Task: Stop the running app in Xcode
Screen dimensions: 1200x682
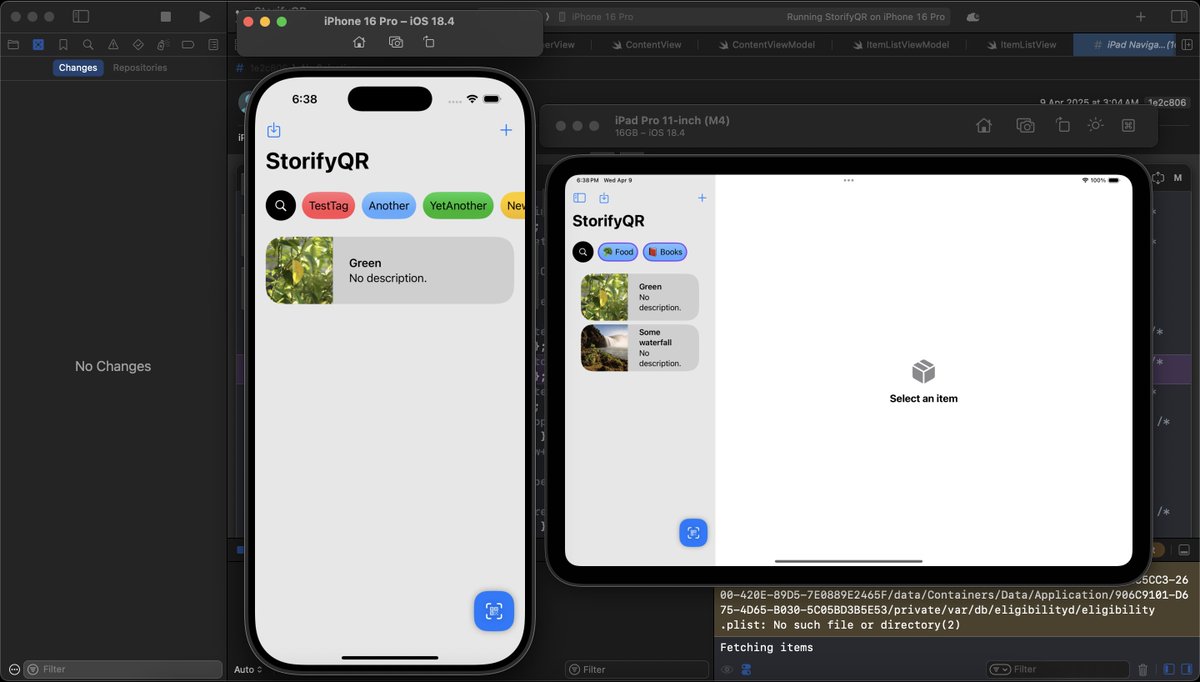Action: coord(165,17)
